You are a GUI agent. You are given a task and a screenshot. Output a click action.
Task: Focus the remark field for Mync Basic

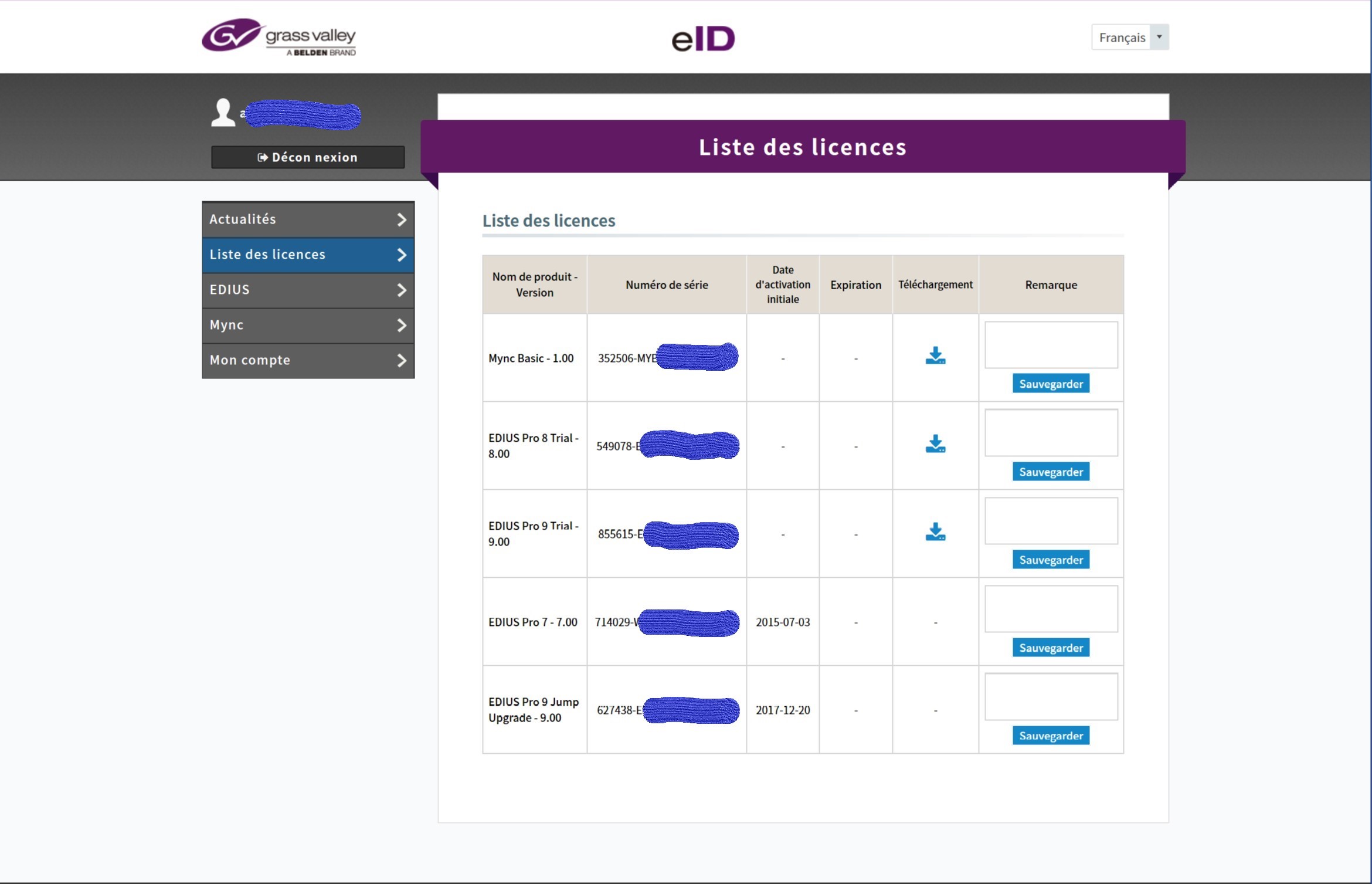coord(1051,345)
